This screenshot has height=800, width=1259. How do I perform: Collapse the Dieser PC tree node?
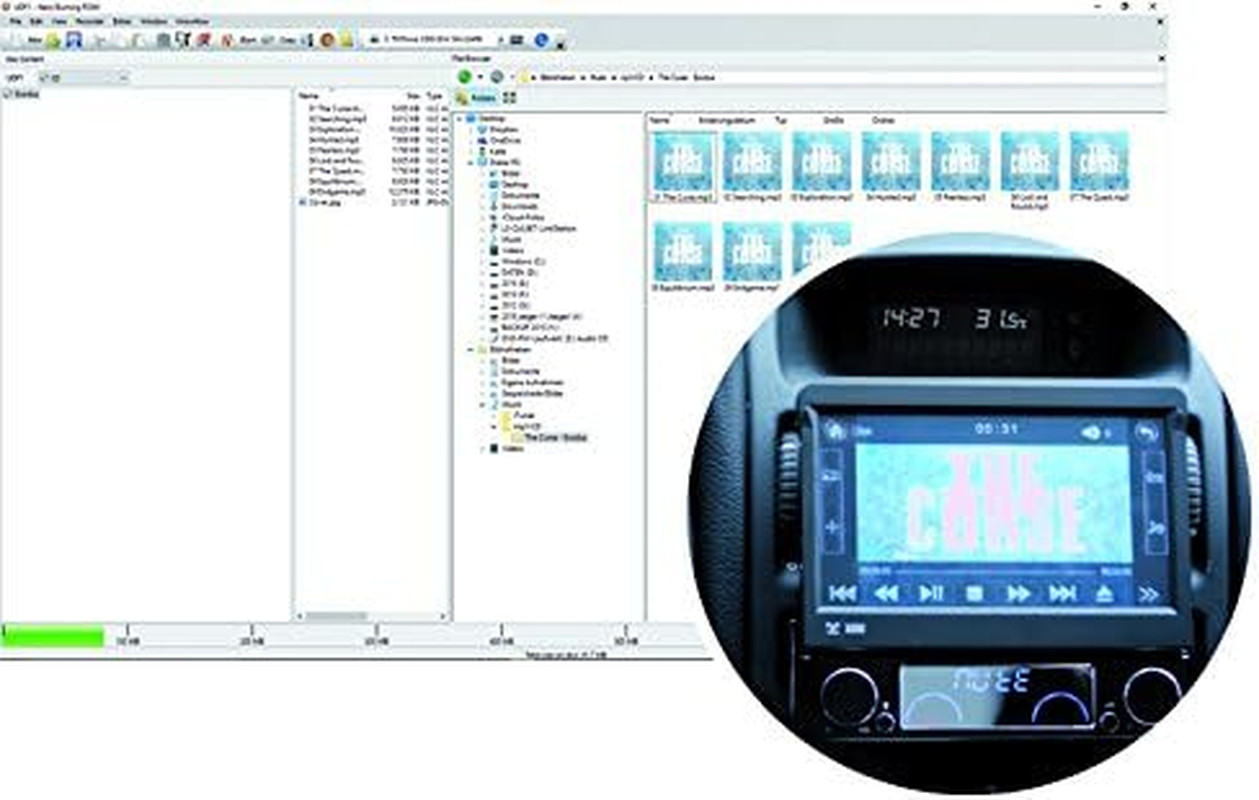470,162
